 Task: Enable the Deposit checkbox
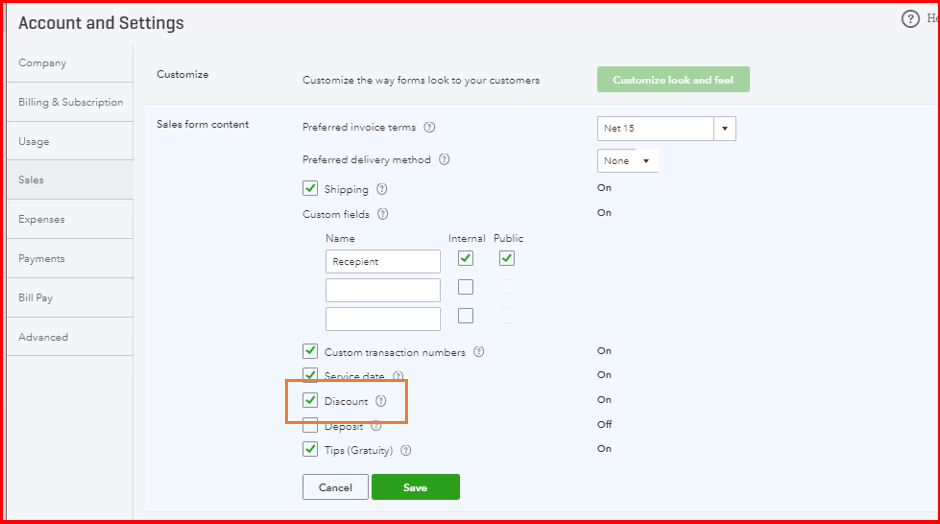pos(310,426)
